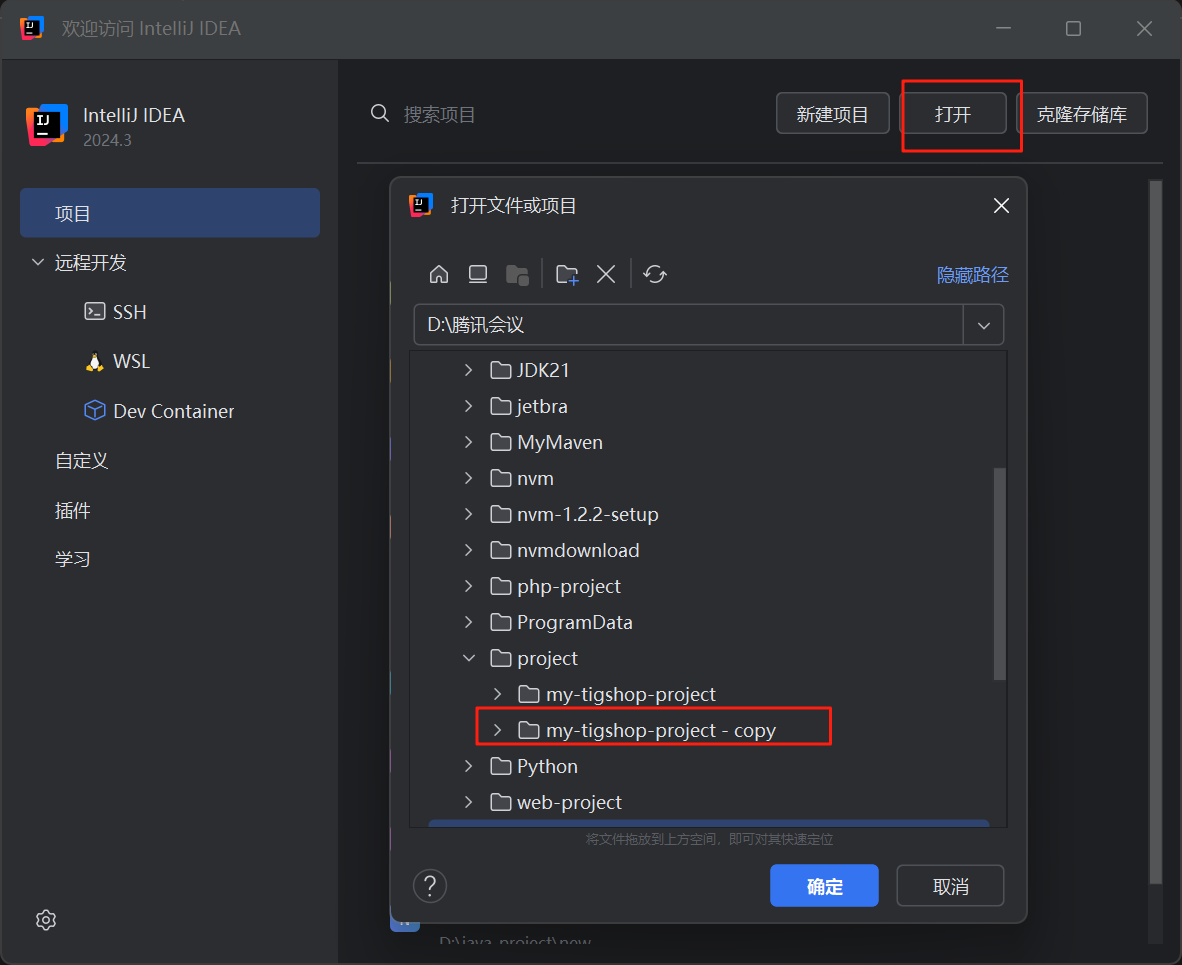Refresh the file tree
1182x965 pixels.
[x=655, y=274]
